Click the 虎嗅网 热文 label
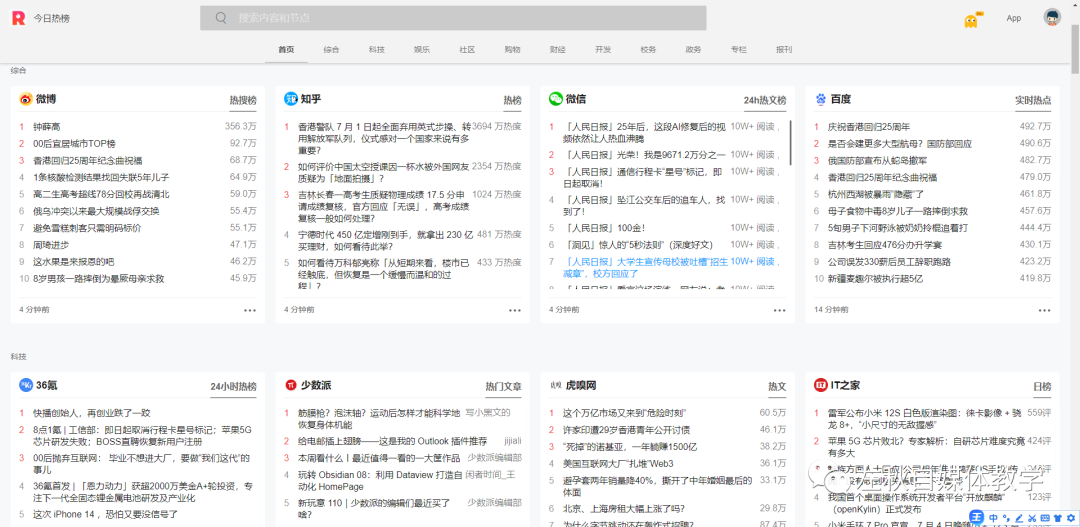This screenshot has width=1080, height=527. click(x=777, y=386)
